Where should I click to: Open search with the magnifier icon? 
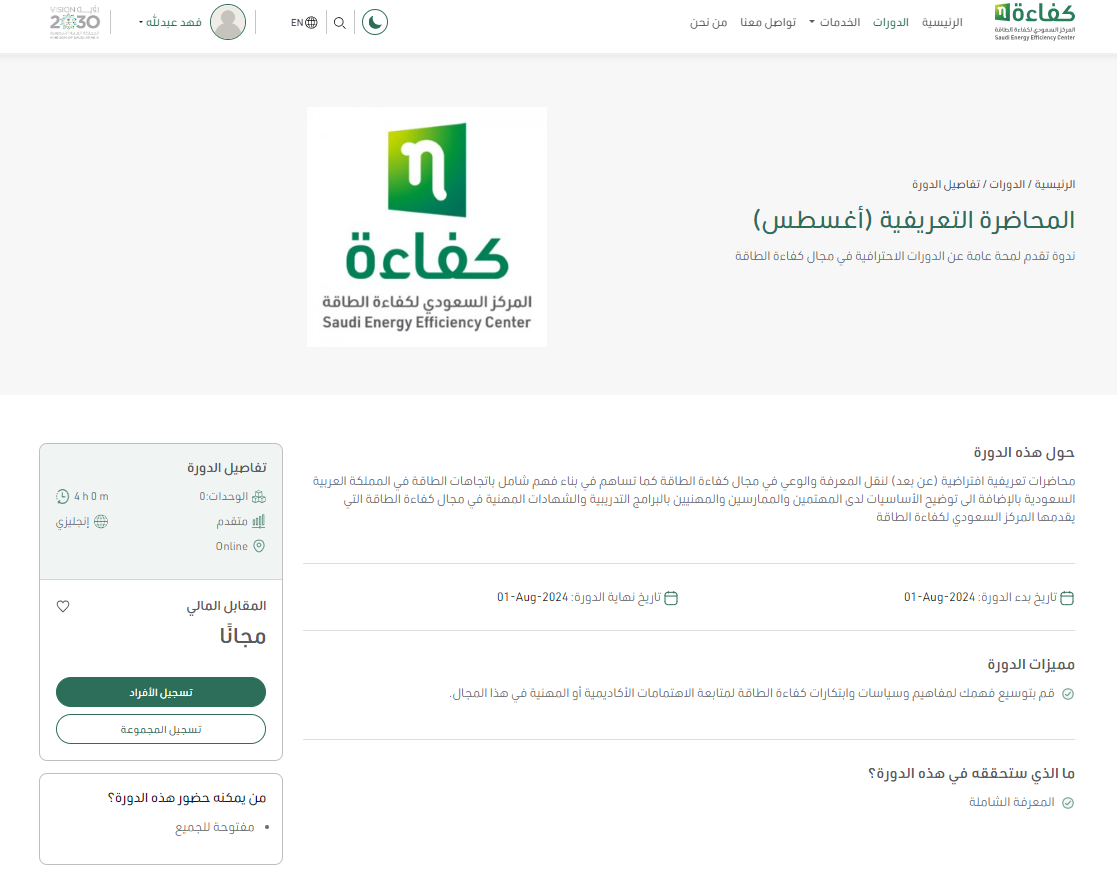pyautogui.click(x=340, y=23)
